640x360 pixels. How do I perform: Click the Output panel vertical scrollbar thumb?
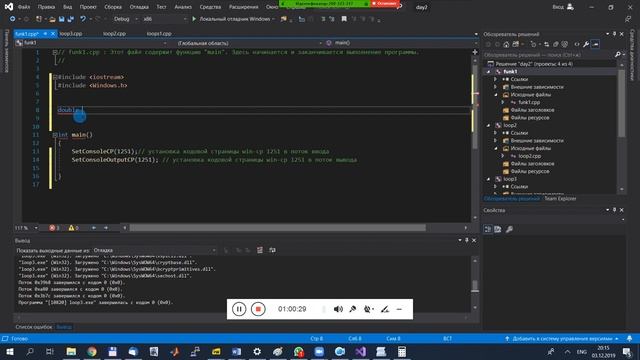(x=475, y=286)
